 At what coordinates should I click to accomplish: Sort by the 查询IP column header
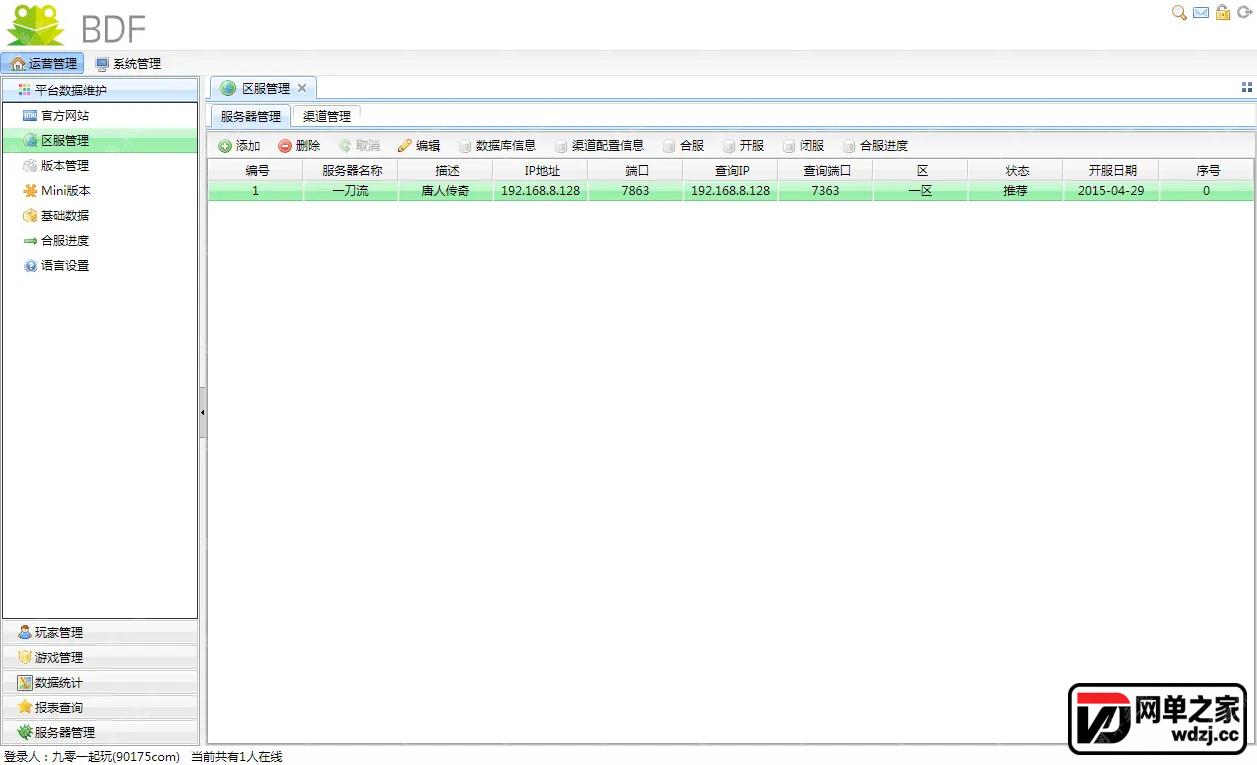(731, 171)
